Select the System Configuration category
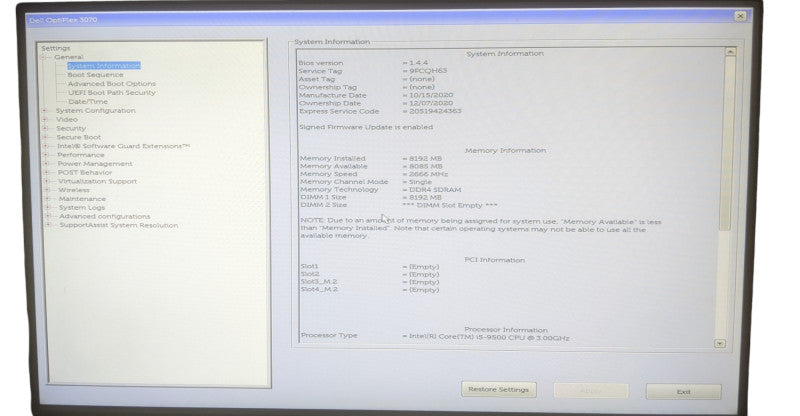This screenshot has height=416, width=800. coord(95,111)
